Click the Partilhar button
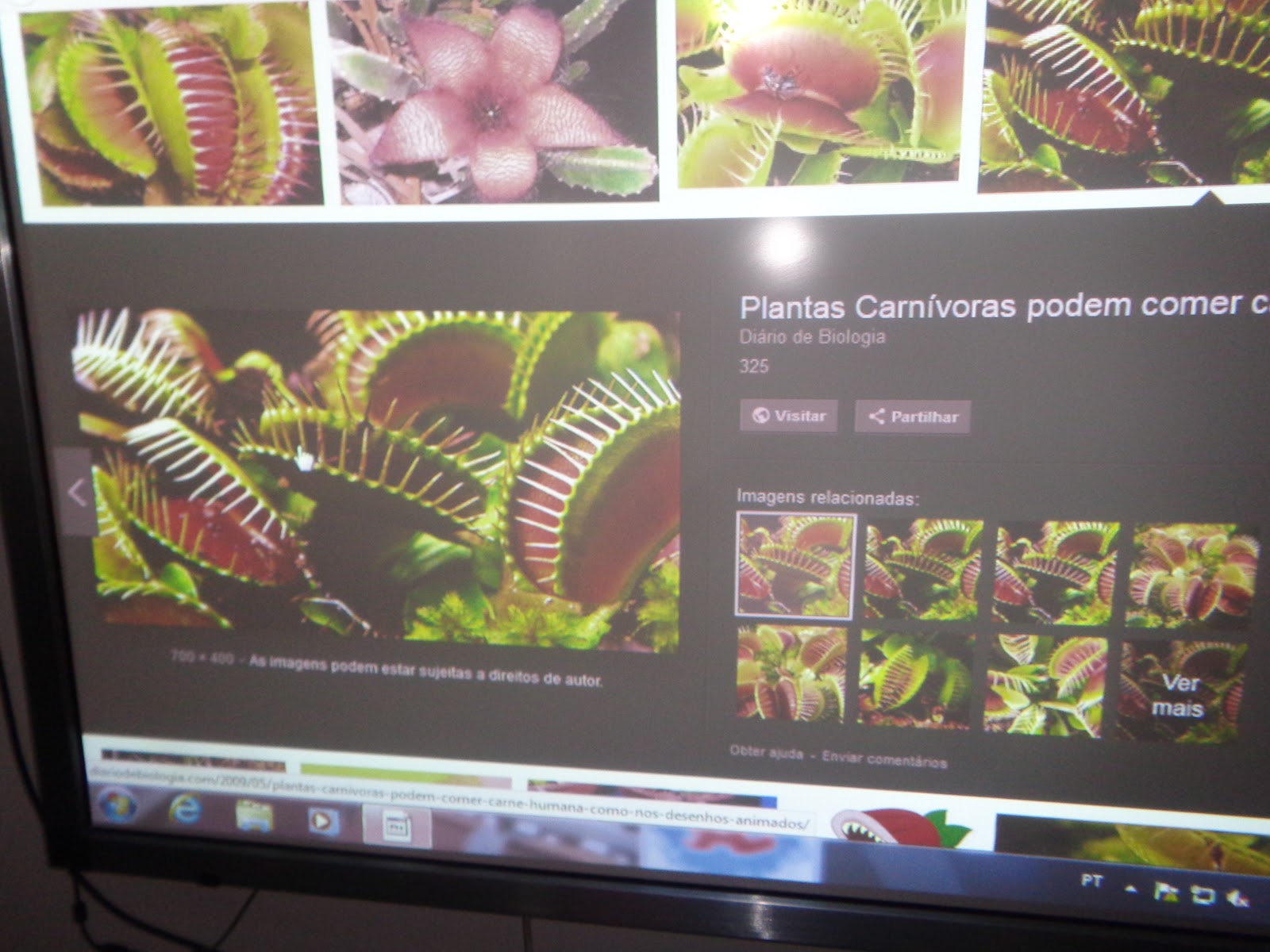This screenshot has height=952, width=1270. (913, 416)
